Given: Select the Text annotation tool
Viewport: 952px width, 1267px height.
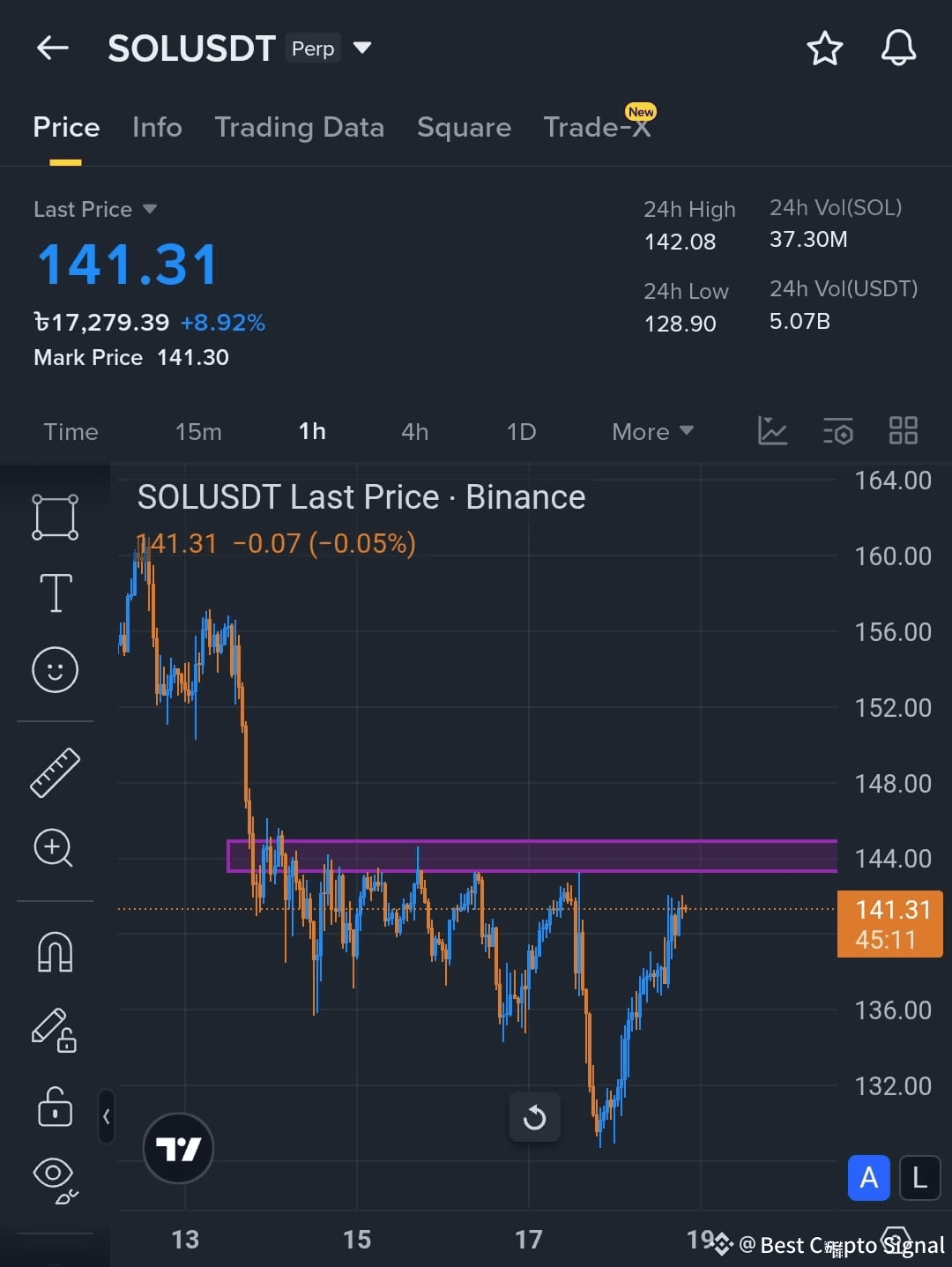Looking at the screenshot, I should pyautogui.click(x=56, y=593).
